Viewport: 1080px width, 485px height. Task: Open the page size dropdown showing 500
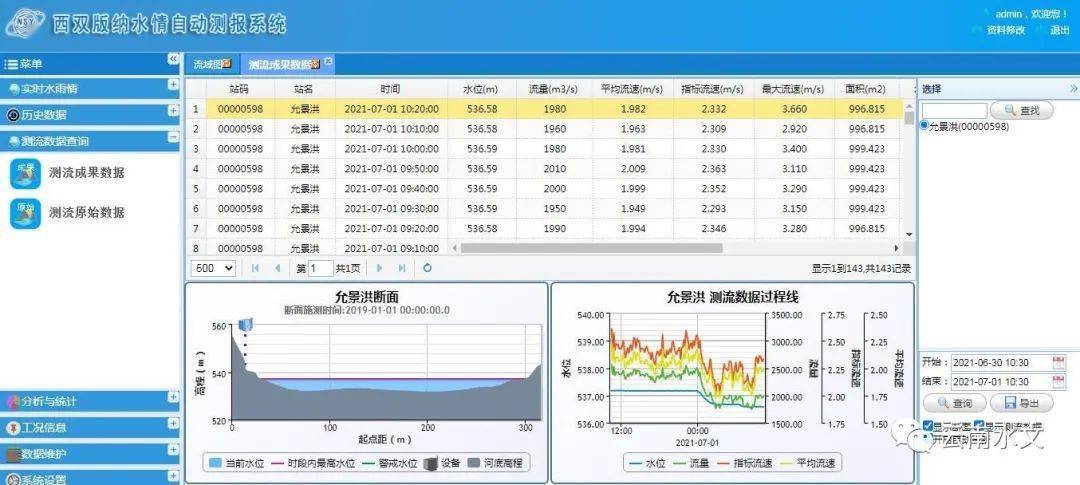214,268
